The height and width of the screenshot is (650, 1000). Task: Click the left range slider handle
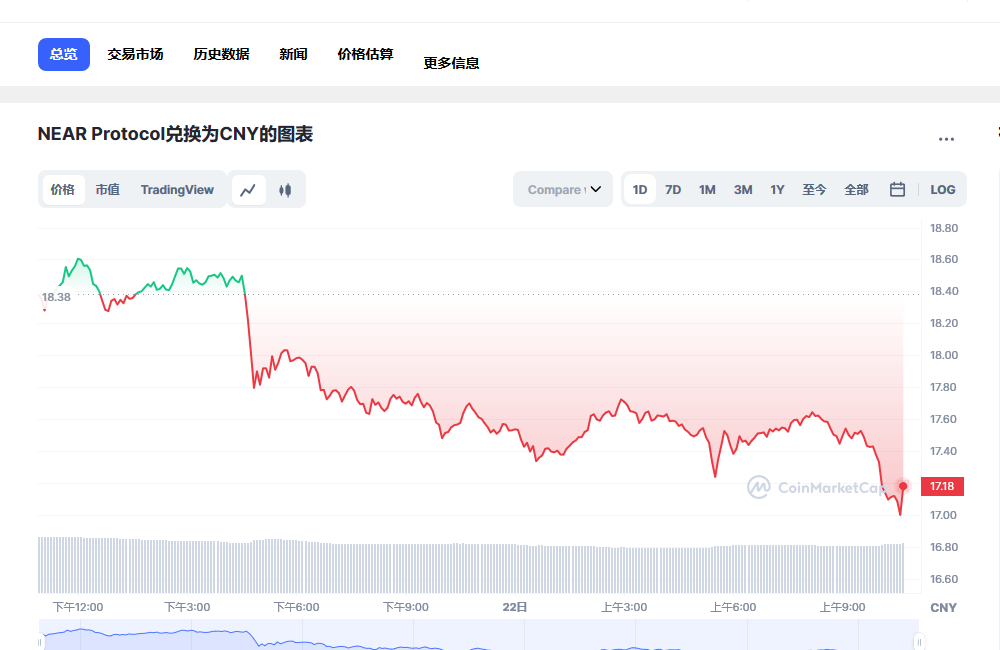pyautogui.click(x=40, y=642)
